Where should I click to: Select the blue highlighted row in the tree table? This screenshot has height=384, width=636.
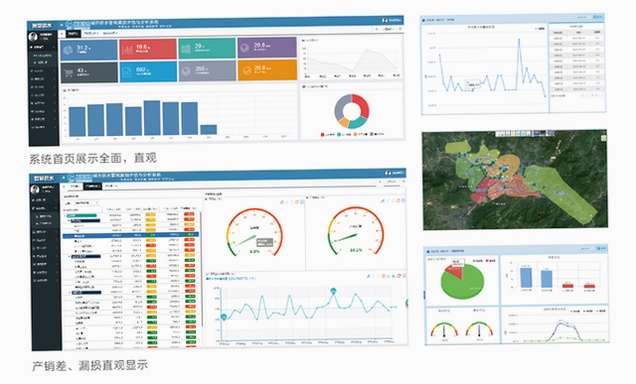[131, 235]
